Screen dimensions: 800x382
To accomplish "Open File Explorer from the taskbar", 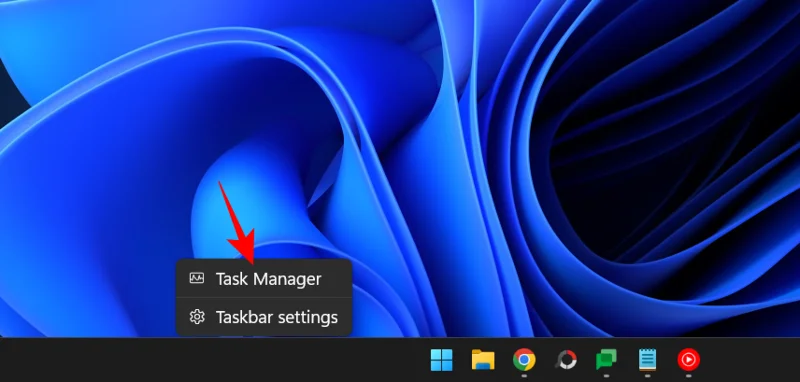I will [x=483, y=360].
